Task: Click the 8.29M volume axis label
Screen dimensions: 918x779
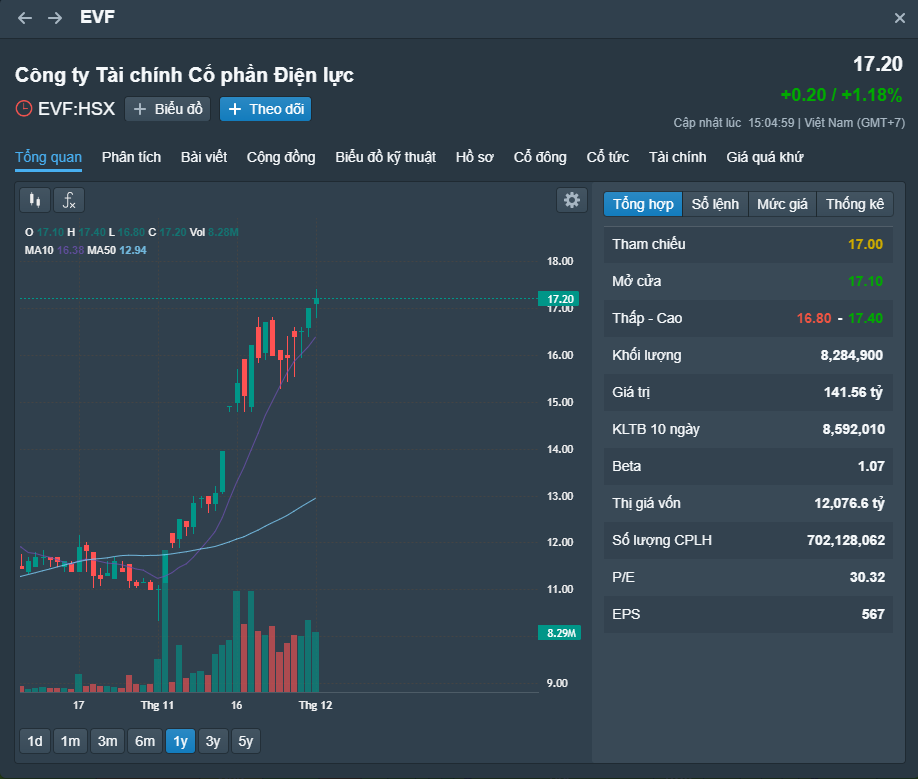Action: click(560, 633)
